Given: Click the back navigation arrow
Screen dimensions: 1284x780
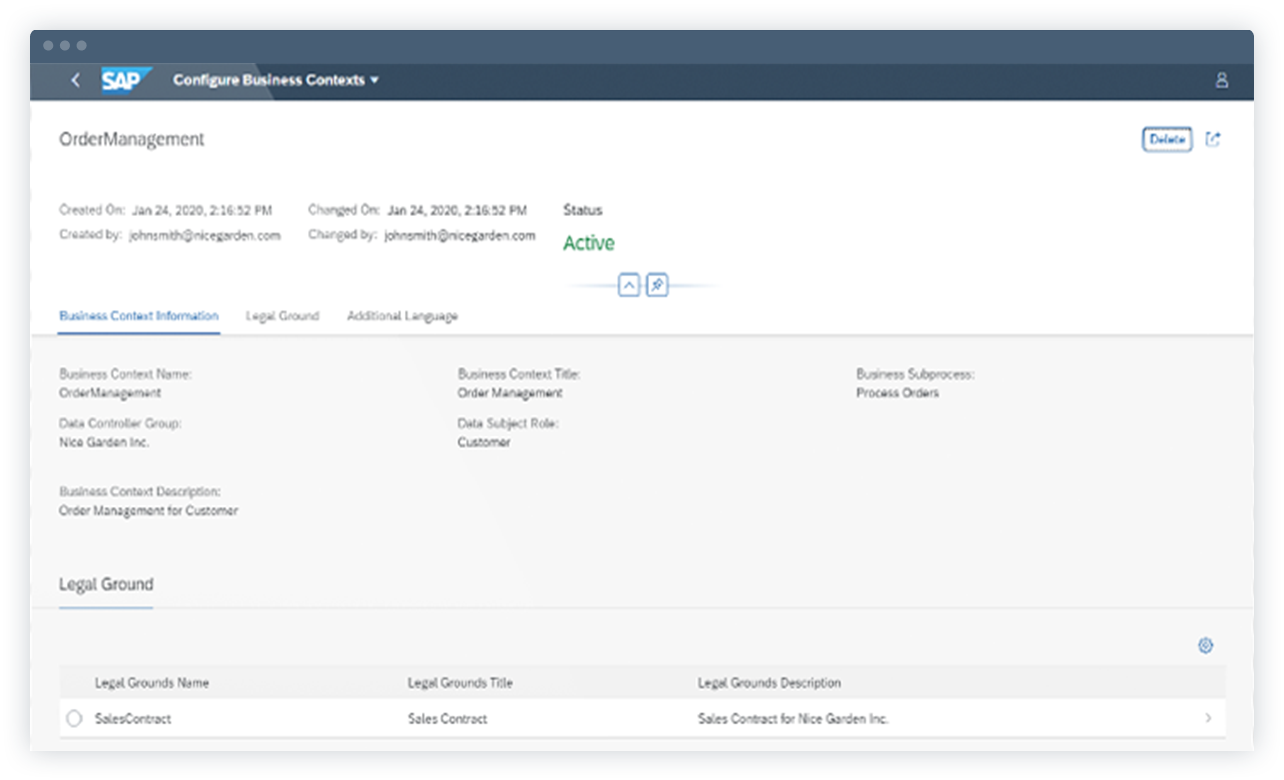Looking at the screenshot, I should tap(76, 80).
